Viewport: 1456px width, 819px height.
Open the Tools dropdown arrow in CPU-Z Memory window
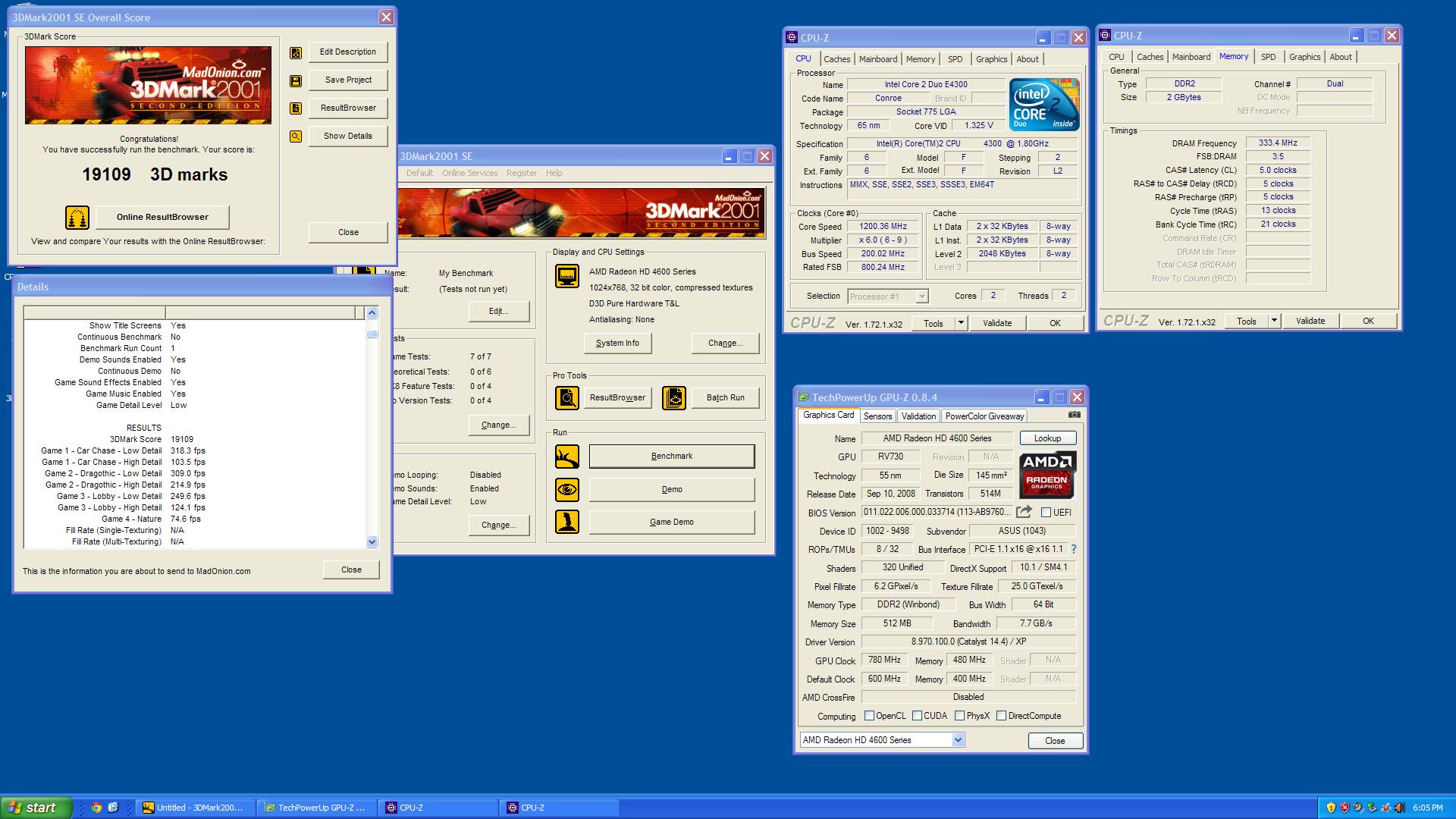pyautogui.click(x=1274, y=322)
